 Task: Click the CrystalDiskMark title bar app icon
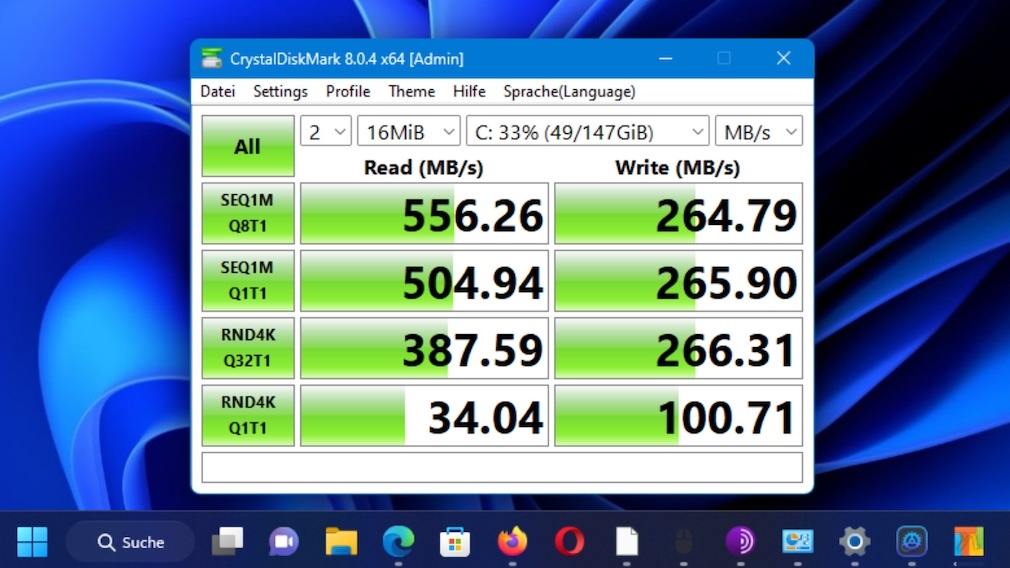pyautogui.click(x=211, y=58)
